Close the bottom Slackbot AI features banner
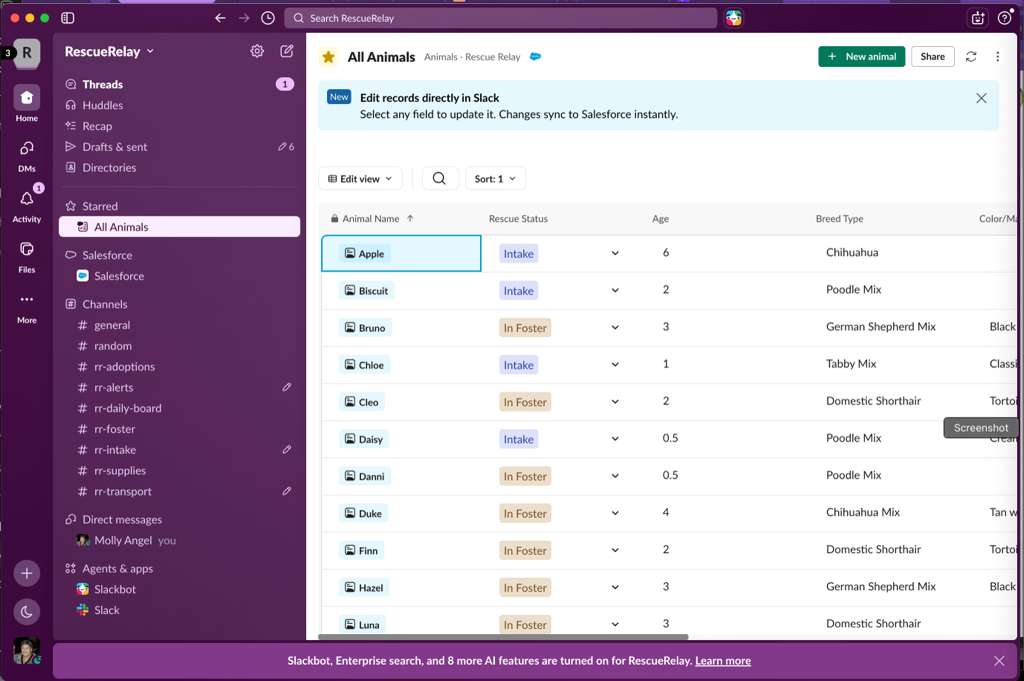 coord(999,661)
